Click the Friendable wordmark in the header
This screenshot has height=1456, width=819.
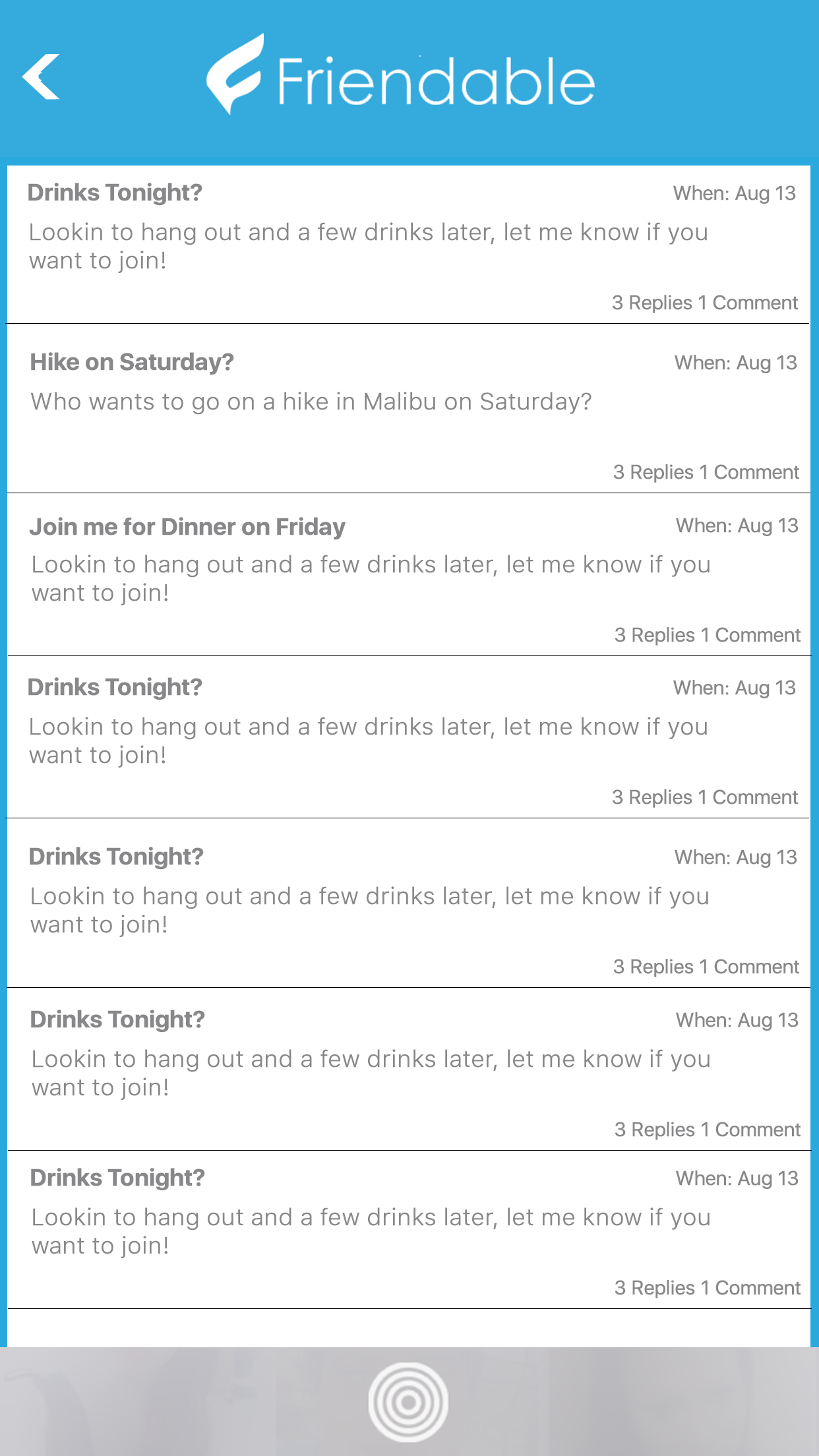(436, 82)
